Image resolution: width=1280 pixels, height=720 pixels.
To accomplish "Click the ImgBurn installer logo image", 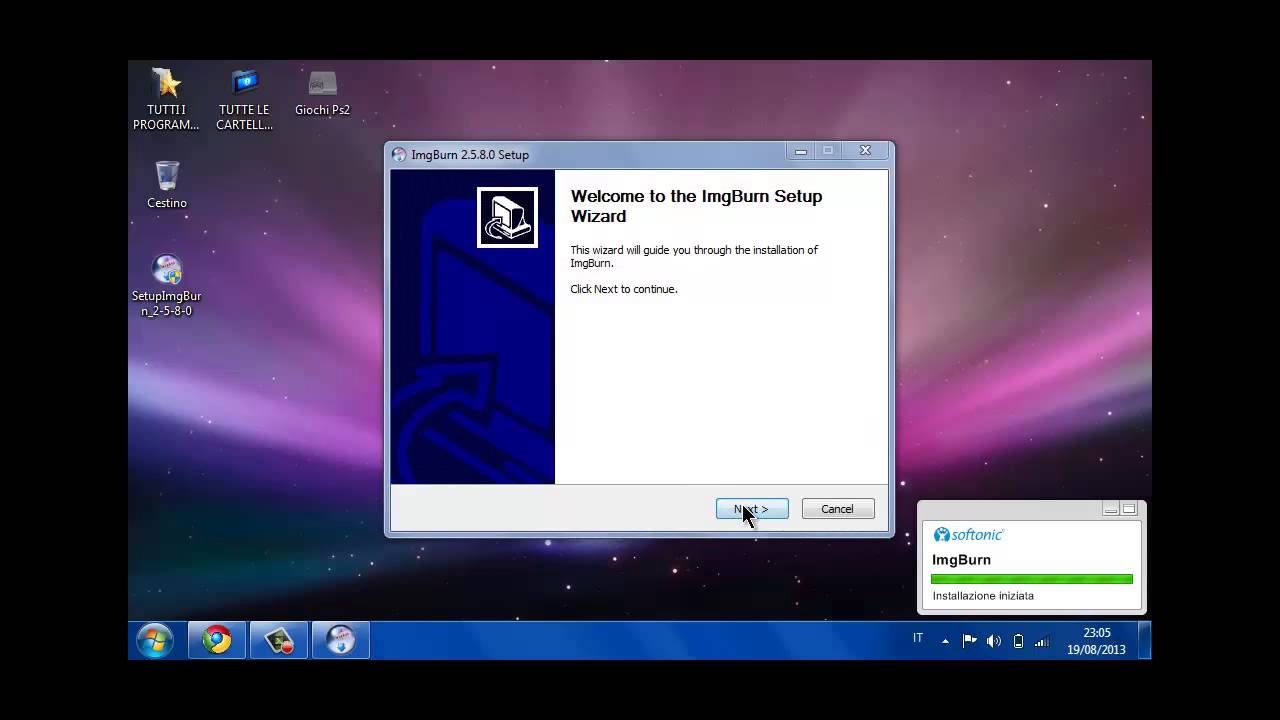I will click(x=507, y=217).
